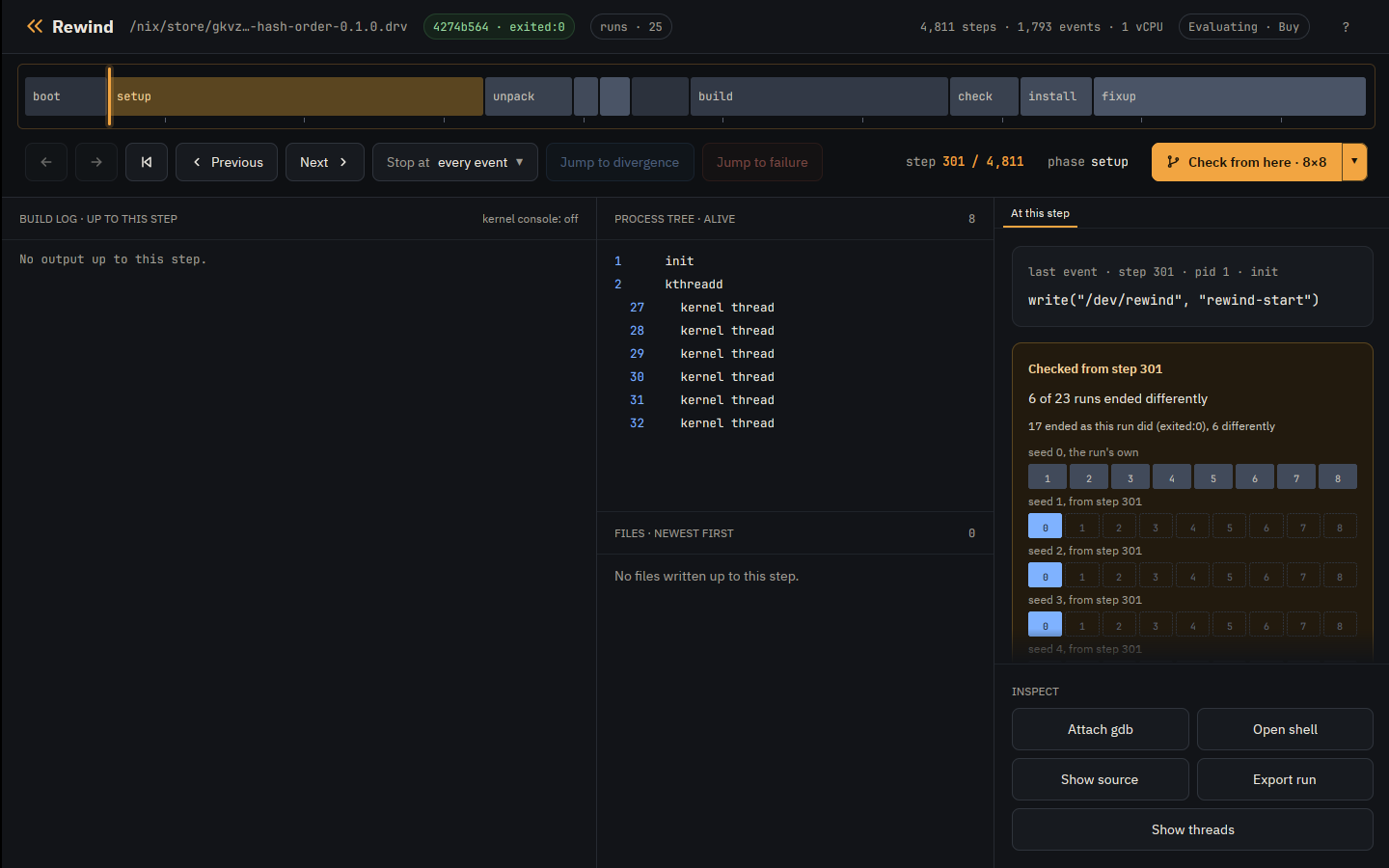Select kernel thread with pid 32
This screenshot has height=868, width=1389.
pyautogui.click(x=795, y=423)
